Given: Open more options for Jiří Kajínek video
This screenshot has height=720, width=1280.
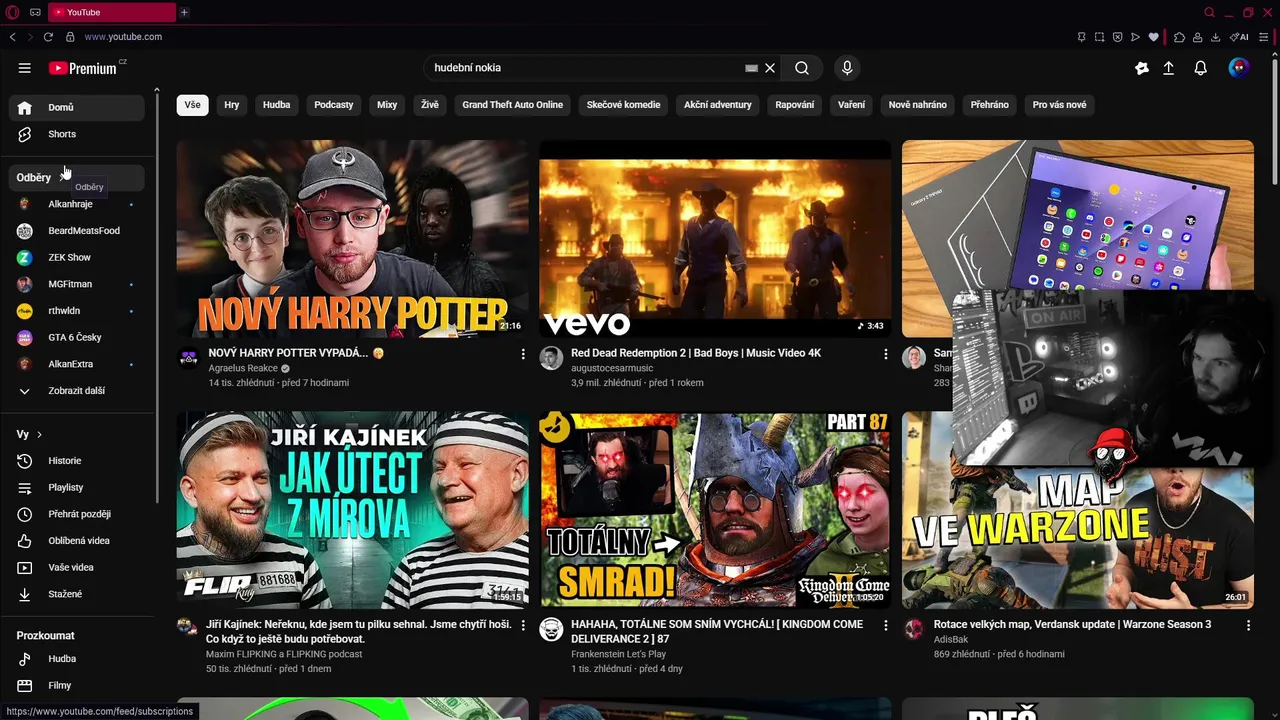Looking at the screenshot, I should pos(522,625).
